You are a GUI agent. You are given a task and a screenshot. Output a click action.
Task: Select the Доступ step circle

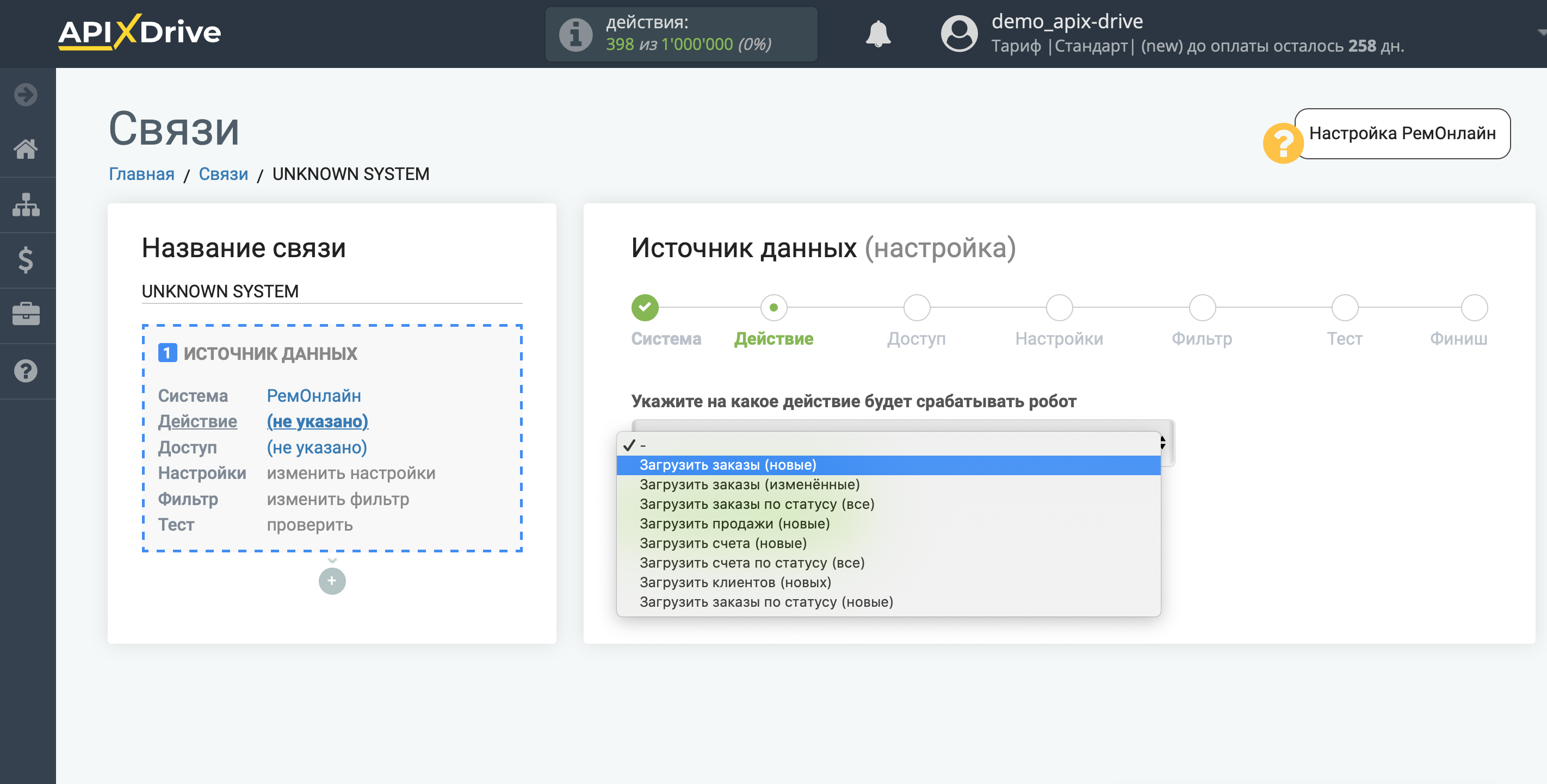pos(917,307)
